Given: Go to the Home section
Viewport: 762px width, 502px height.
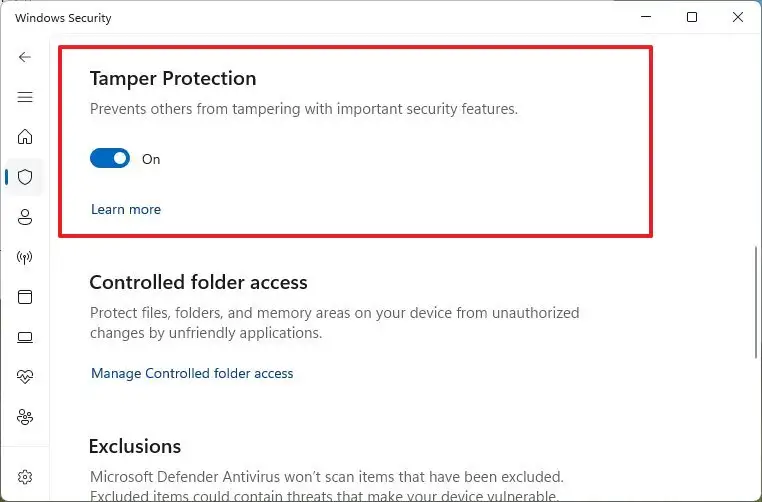Looking at the screenshot, I should coord(25,137).
